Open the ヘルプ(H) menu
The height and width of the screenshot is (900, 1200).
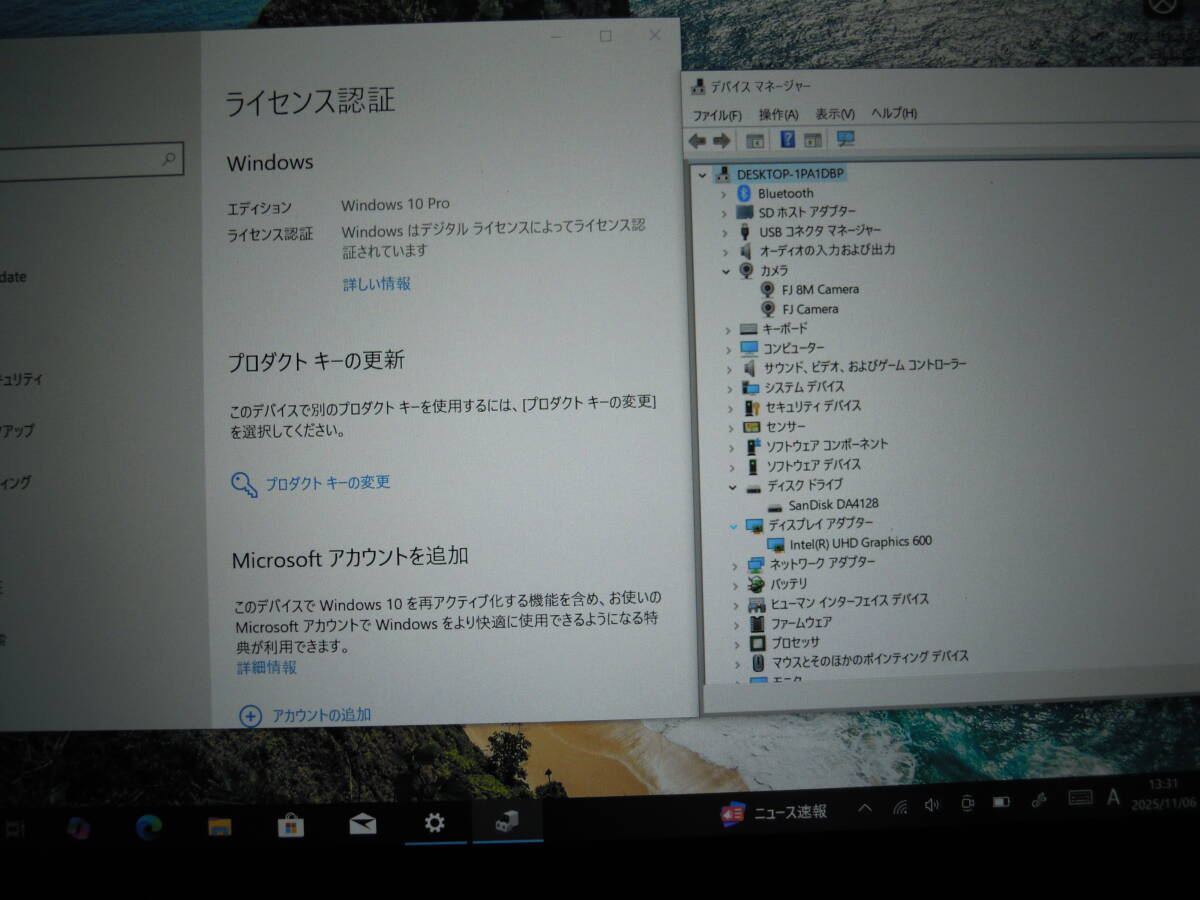[894, 113]
